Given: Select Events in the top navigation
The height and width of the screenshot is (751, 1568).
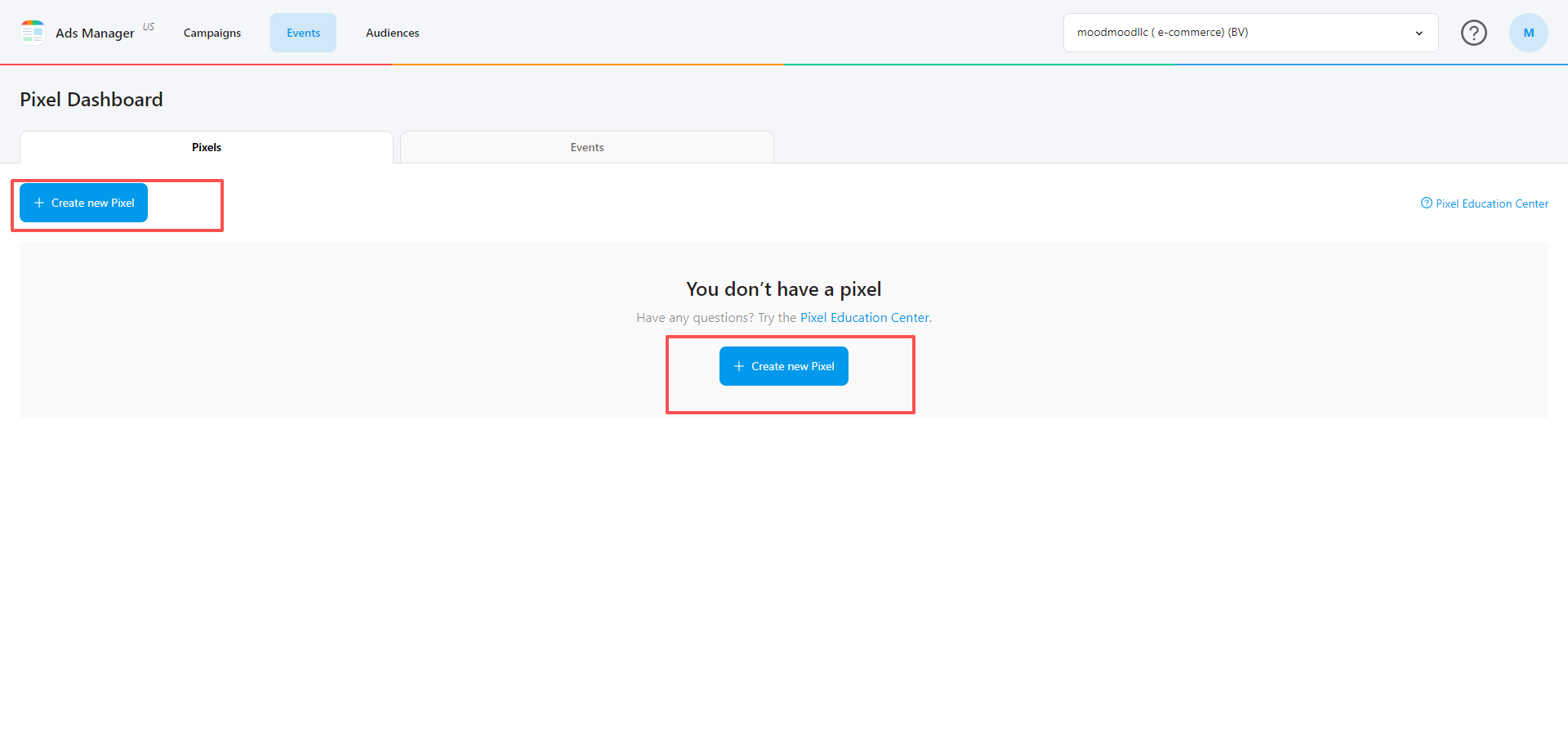Looking at the screenshot, I should [303, 33].
